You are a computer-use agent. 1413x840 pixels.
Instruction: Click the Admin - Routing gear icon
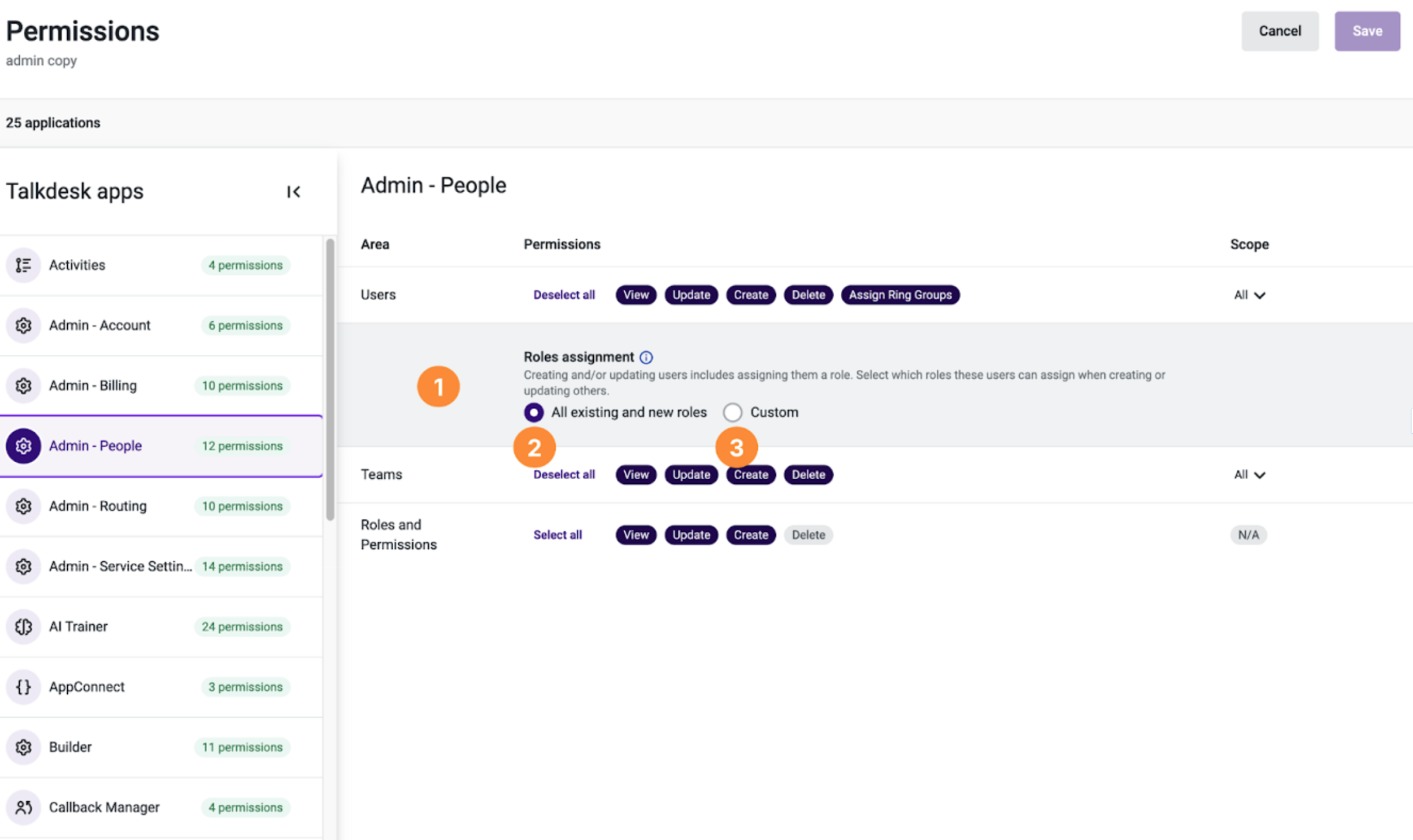coord(24,506)
